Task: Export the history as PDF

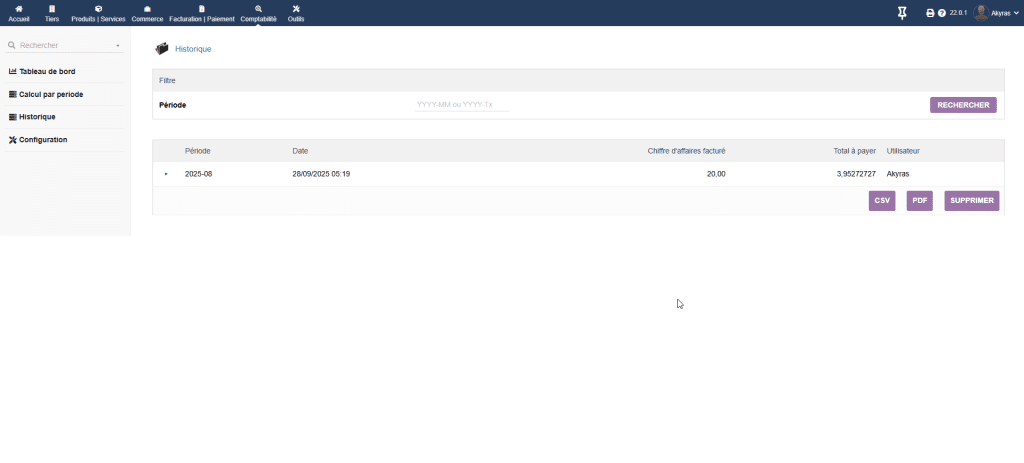Action: [x=920, y=200]
